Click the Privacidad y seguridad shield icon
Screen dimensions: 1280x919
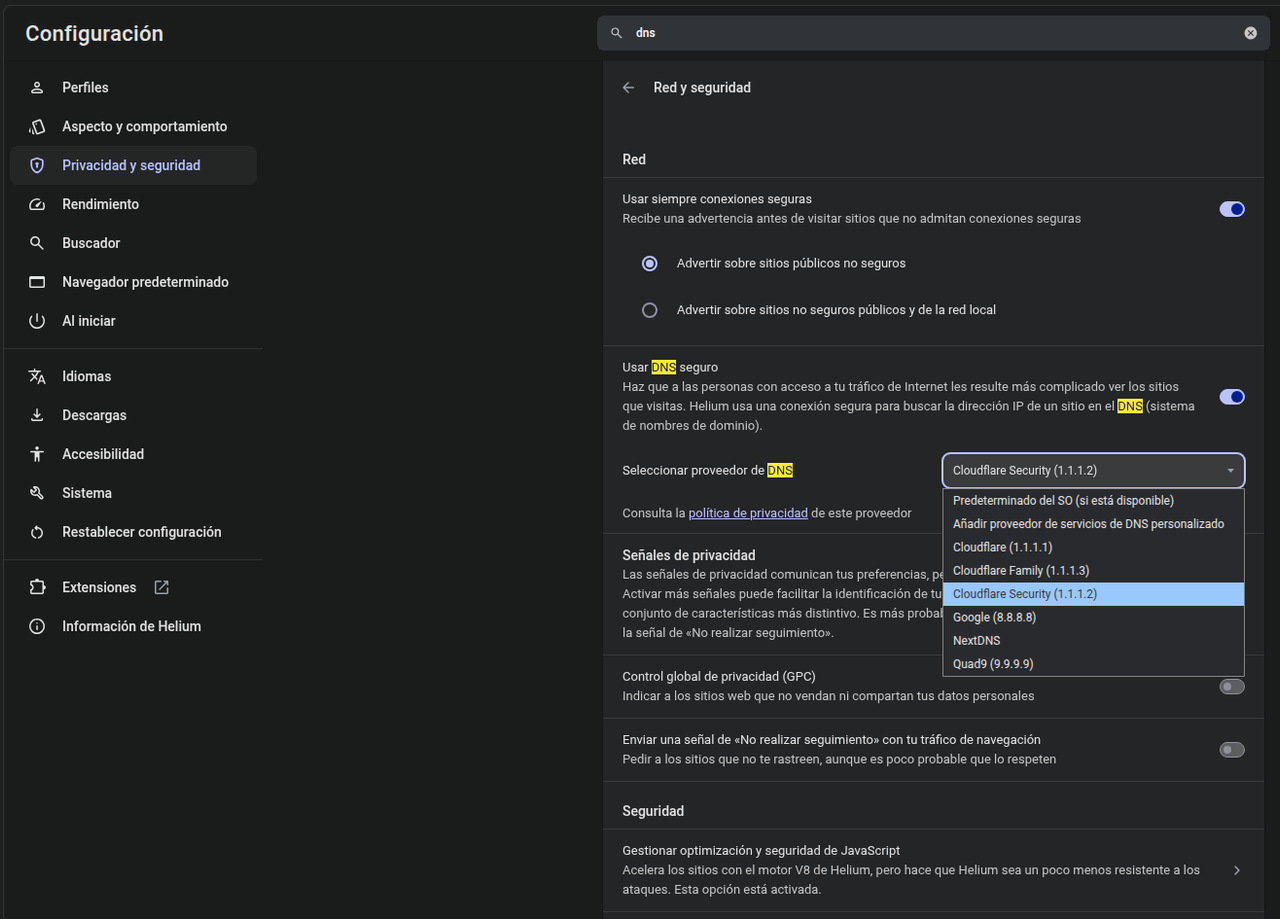pyautogui.click(x=37, y=166)
